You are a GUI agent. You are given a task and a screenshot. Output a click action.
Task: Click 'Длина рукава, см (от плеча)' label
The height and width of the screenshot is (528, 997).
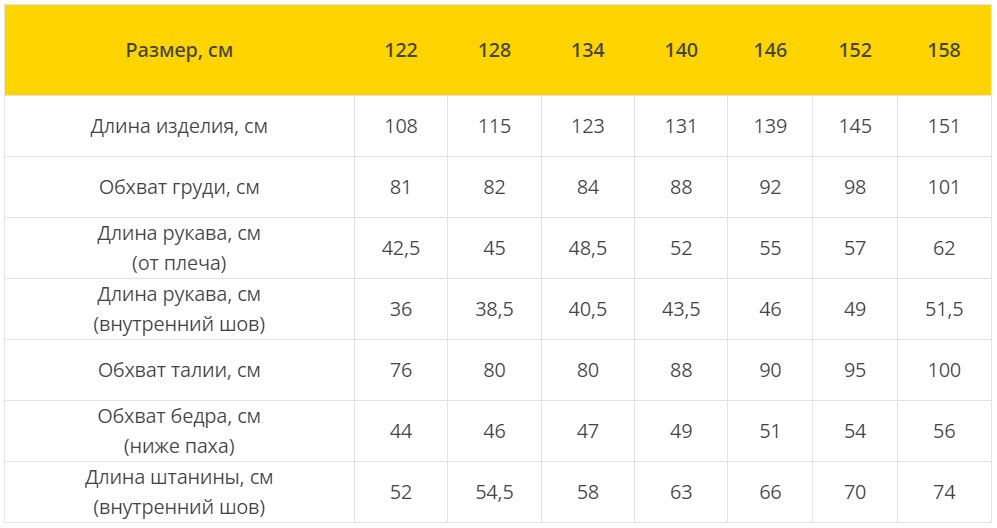(179, 248)
